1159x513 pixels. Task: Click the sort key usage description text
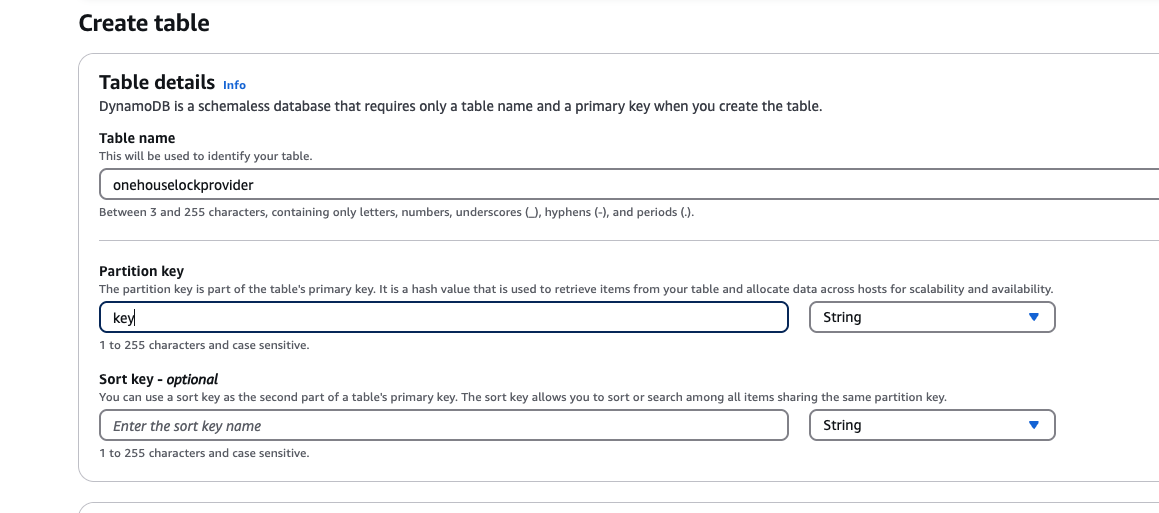point(523,397)
